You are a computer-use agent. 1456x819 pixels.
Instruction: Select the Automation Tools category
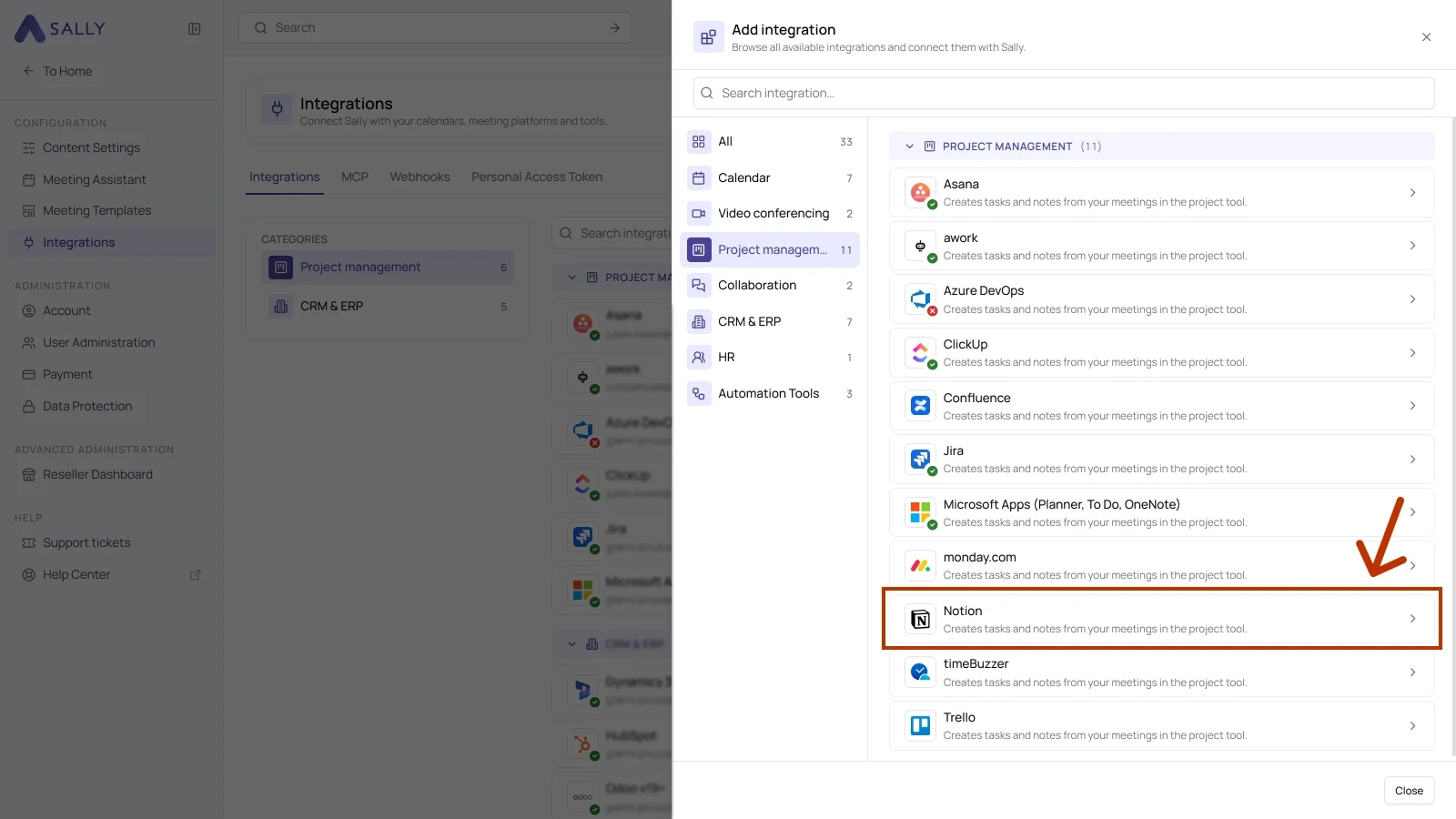770,394
